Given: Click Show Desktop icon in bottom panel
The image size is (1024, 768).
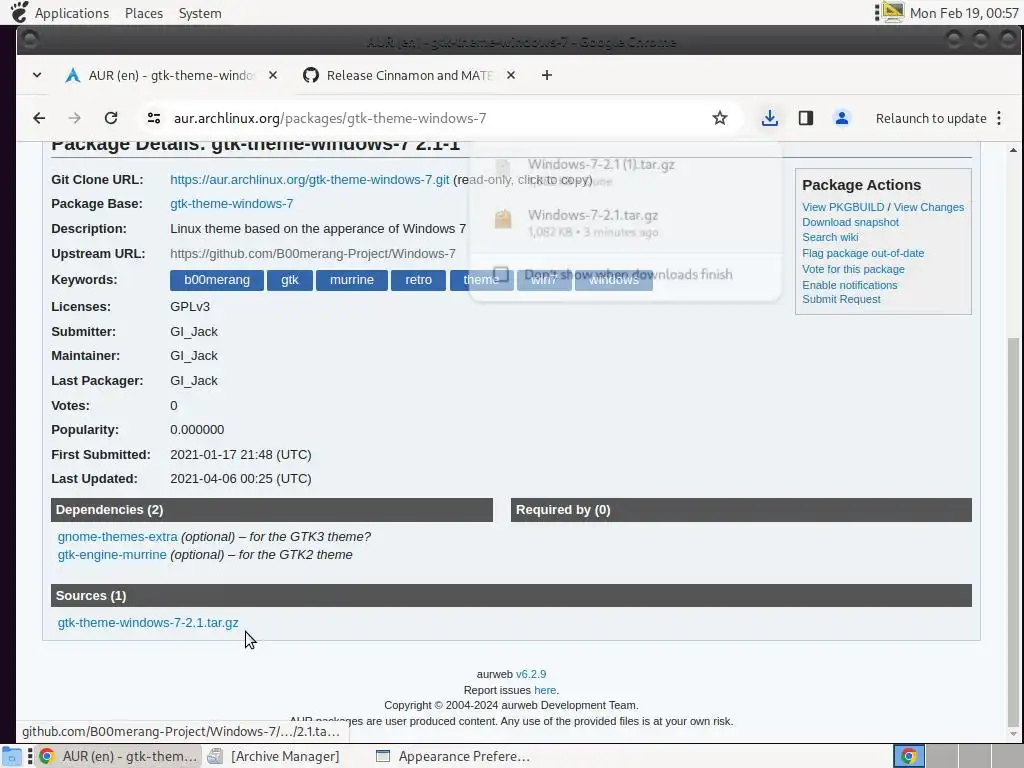Looking at the screenshot, I should tap(12, 756).
